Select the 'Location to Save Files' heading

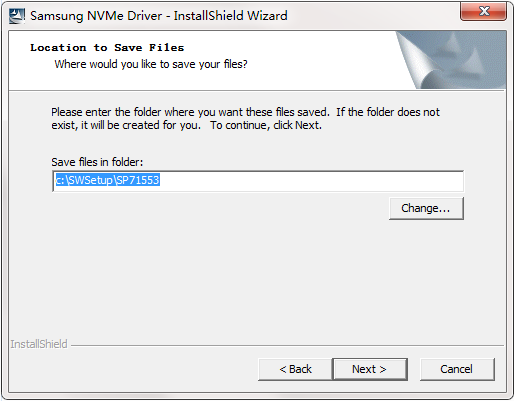tap(107, 48)
